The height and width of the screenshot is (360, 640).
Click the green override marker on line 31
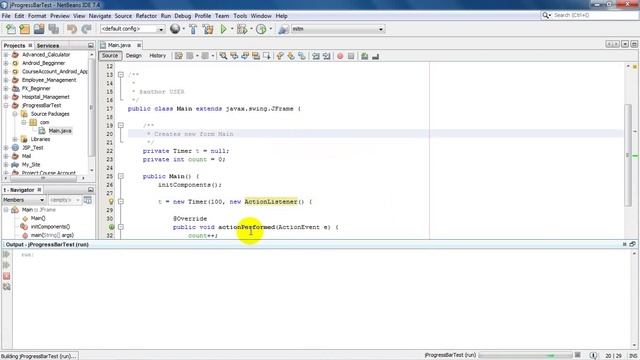[x=111, y=227]
